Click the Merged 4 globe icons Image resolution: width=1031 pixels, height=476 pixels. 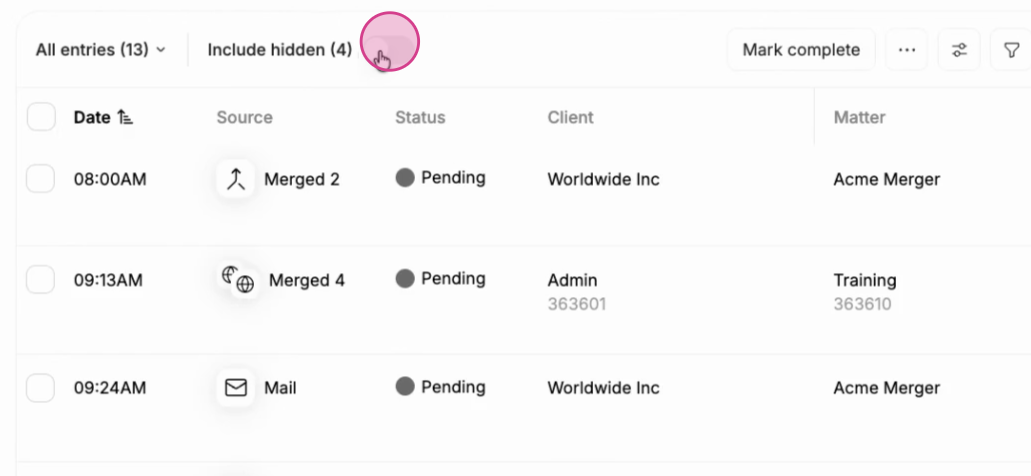[x=238, y=280]
